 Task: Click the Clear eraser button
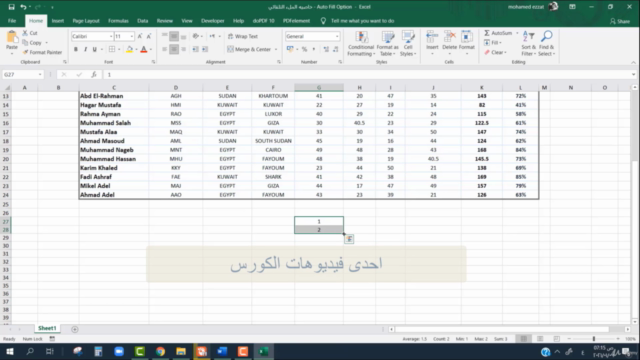tap(495, 53)
